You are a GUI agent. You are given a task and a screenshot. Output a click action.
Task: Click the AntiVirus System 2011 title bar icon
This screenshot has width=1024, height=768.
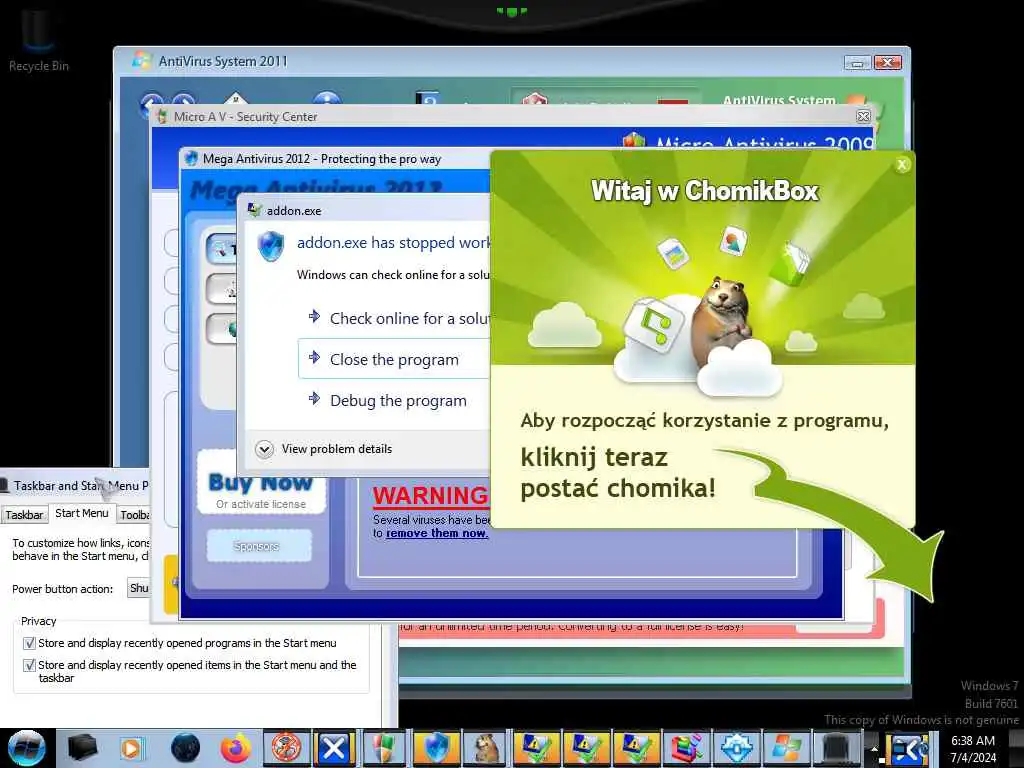pyautogui.click(x=142, y=61)
